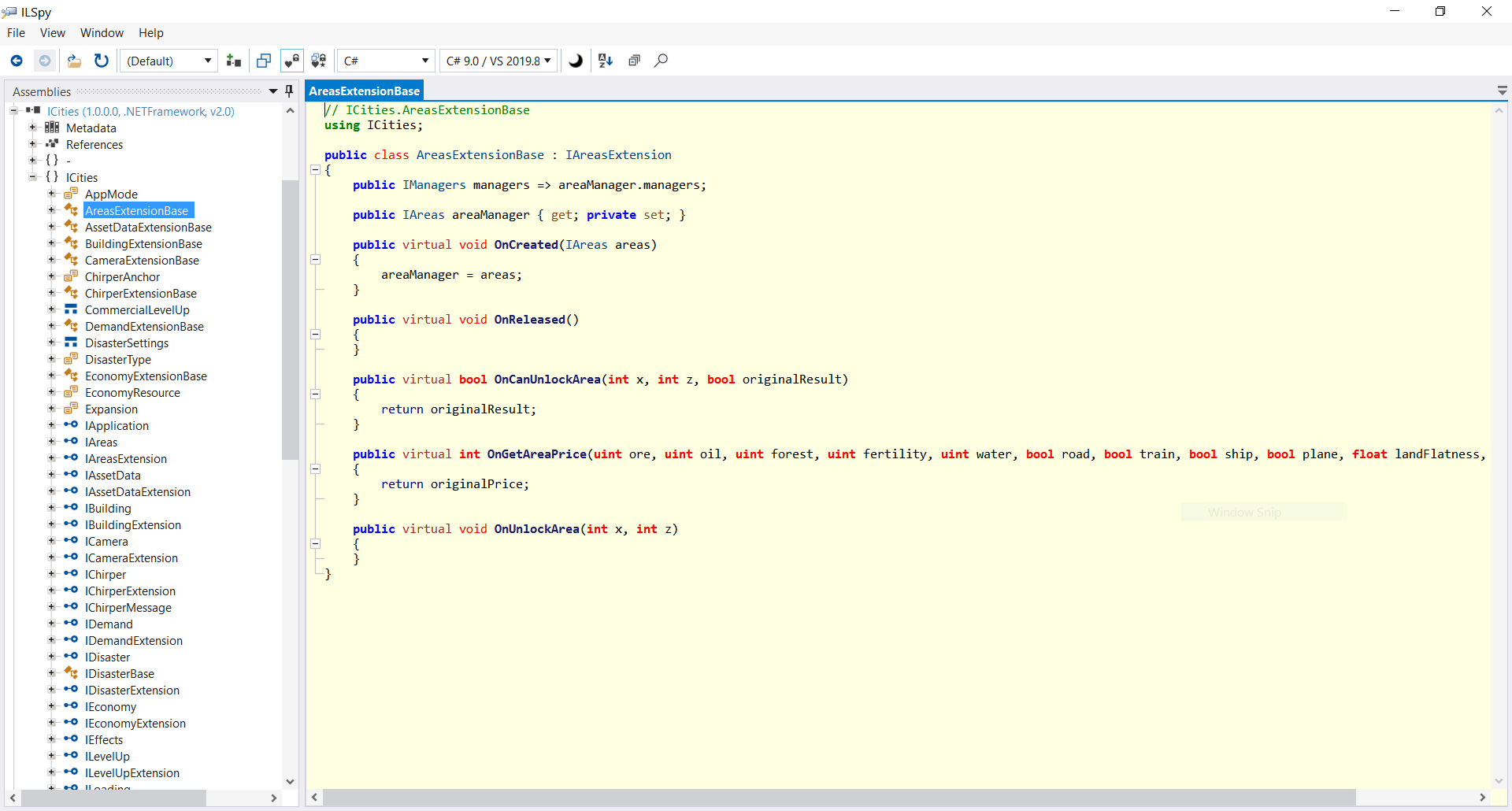Screen dimensions: 1512x811
Task: Click the IManagers type link in code
Action: coord(434,185)
